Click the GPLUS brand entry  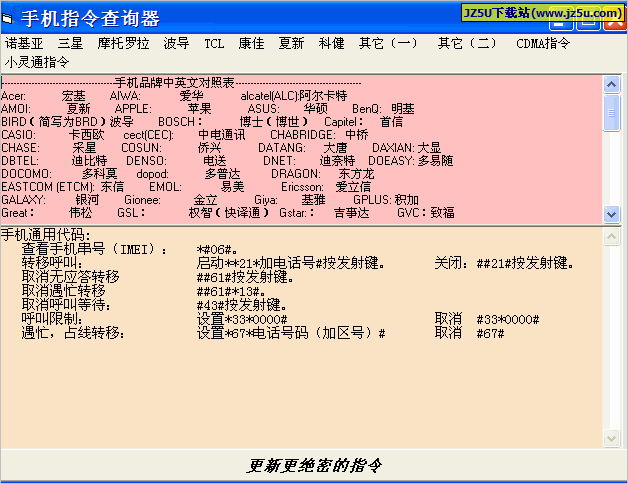tap(386, 200)
